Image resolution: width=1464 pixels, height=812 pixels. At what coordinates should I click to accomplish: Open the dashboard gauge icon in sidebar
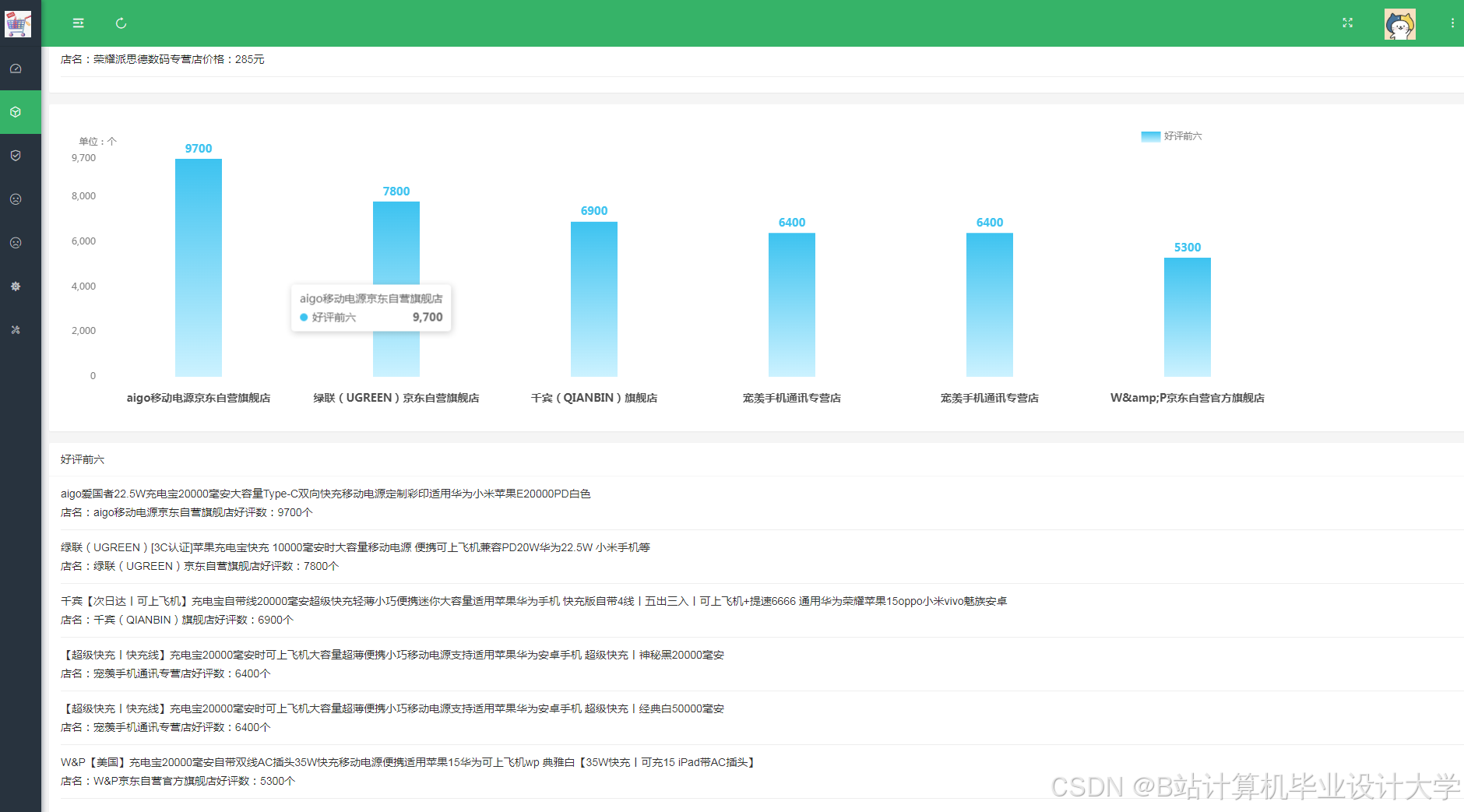[x=16, y=69]
